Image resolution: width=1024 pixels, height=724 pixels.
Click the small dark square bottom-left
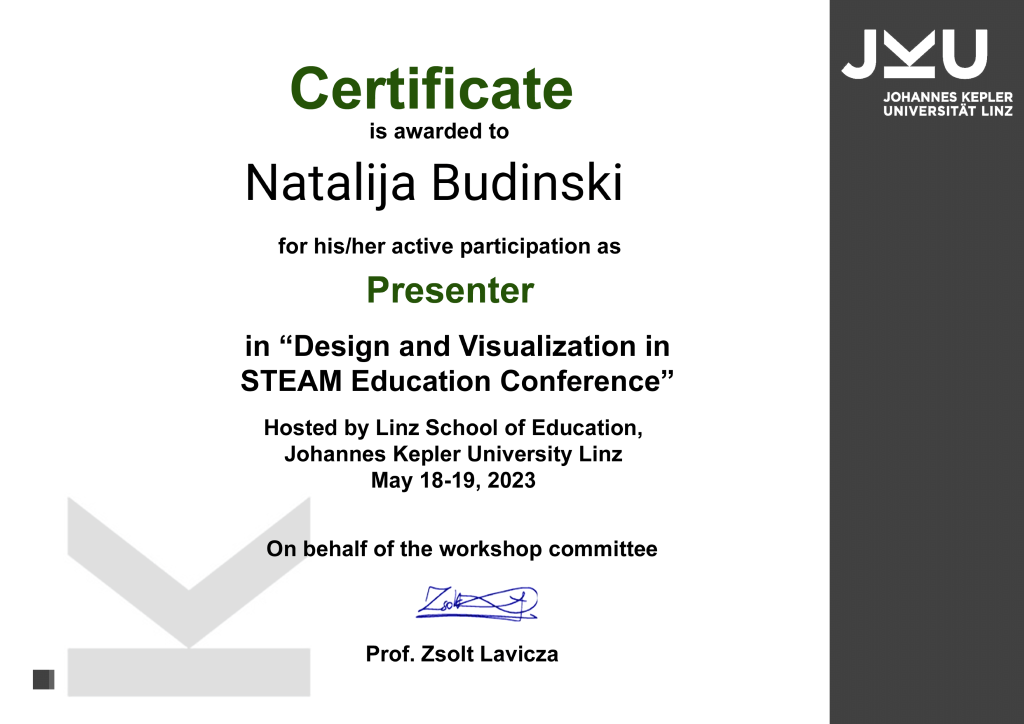(x=43, y=680)
